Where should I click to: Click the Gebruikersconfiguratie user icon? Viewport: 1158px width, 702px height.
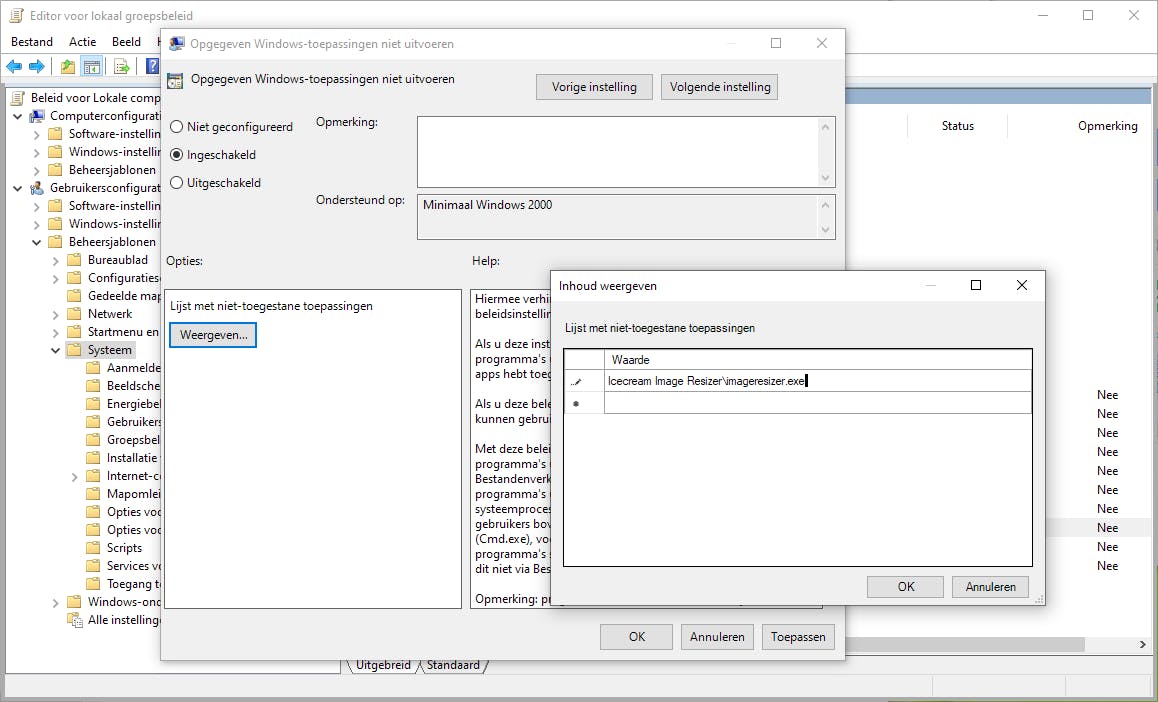coord(37,188)
